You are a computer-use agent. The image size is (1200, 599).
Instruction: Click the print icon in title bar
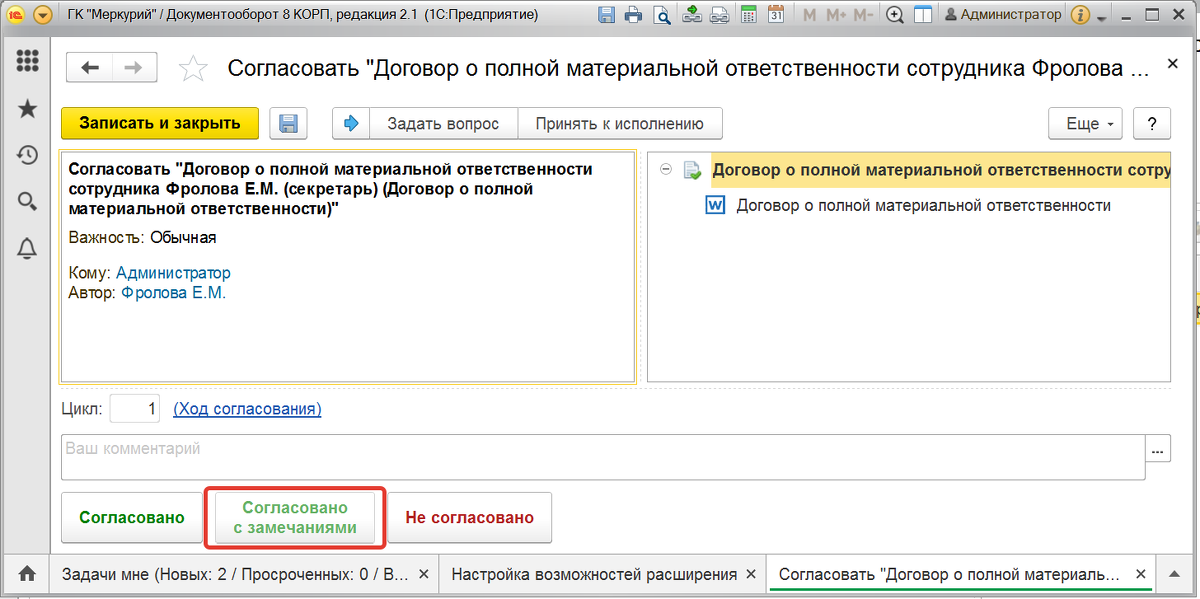[632, 15]
